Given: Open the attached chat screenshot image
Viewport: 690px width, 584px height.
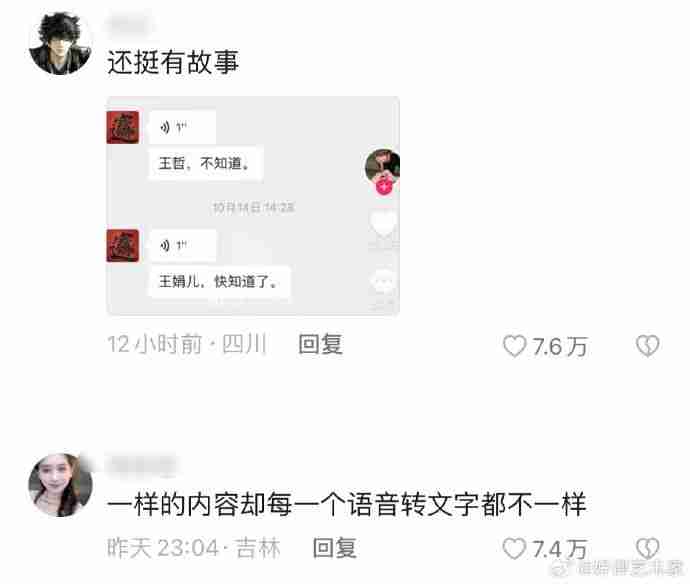Looking at the screenshot, I should coord(253,206).
